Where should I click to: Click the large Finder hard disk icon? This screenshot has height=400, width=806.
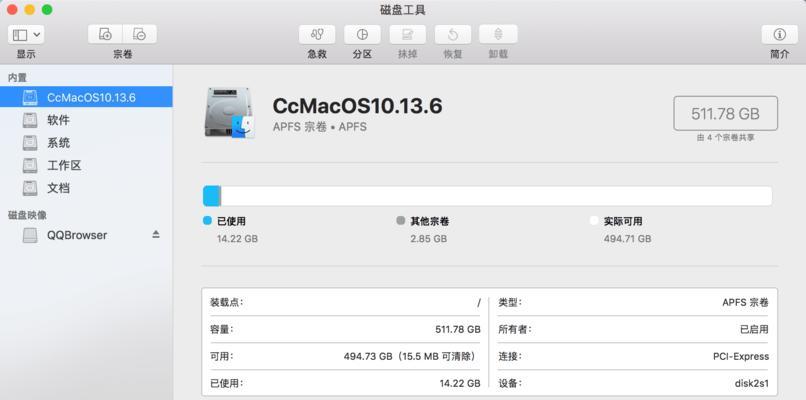(x=229, y=113)
